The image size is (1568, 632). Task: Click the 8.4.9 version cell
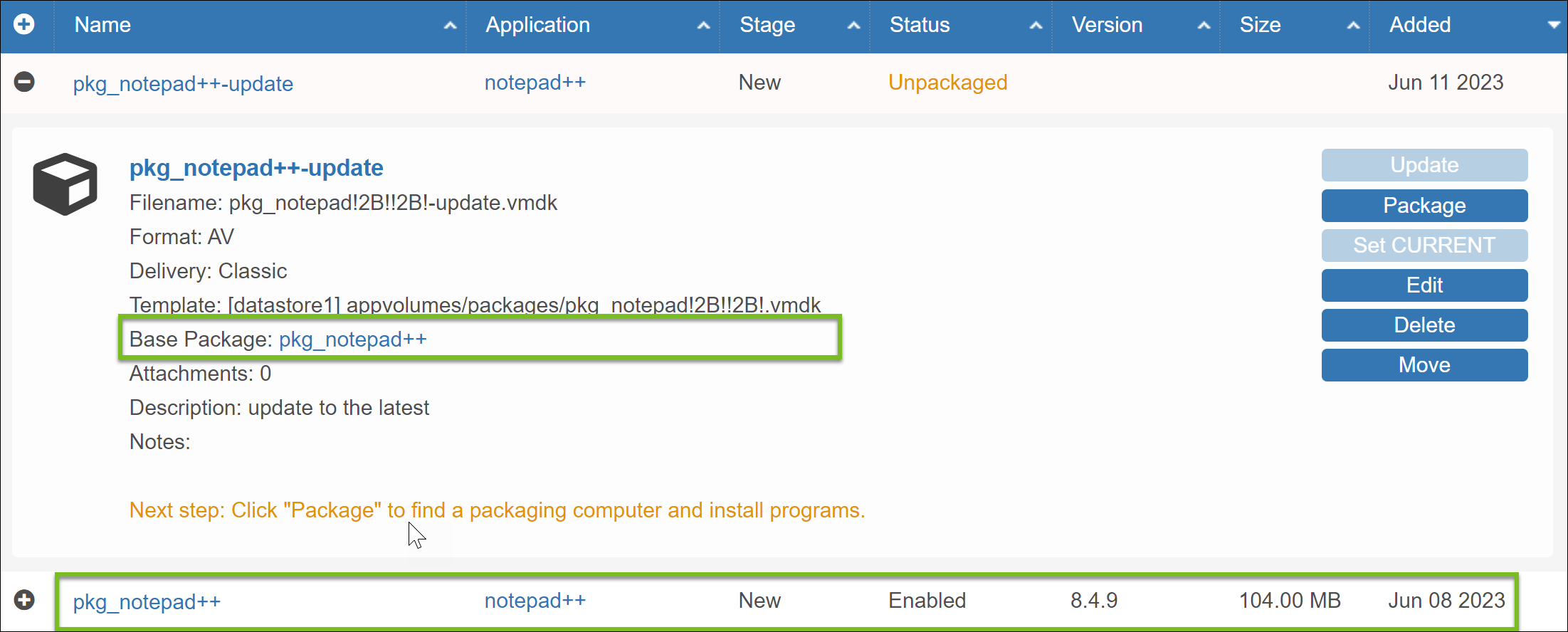(1094, 601)
